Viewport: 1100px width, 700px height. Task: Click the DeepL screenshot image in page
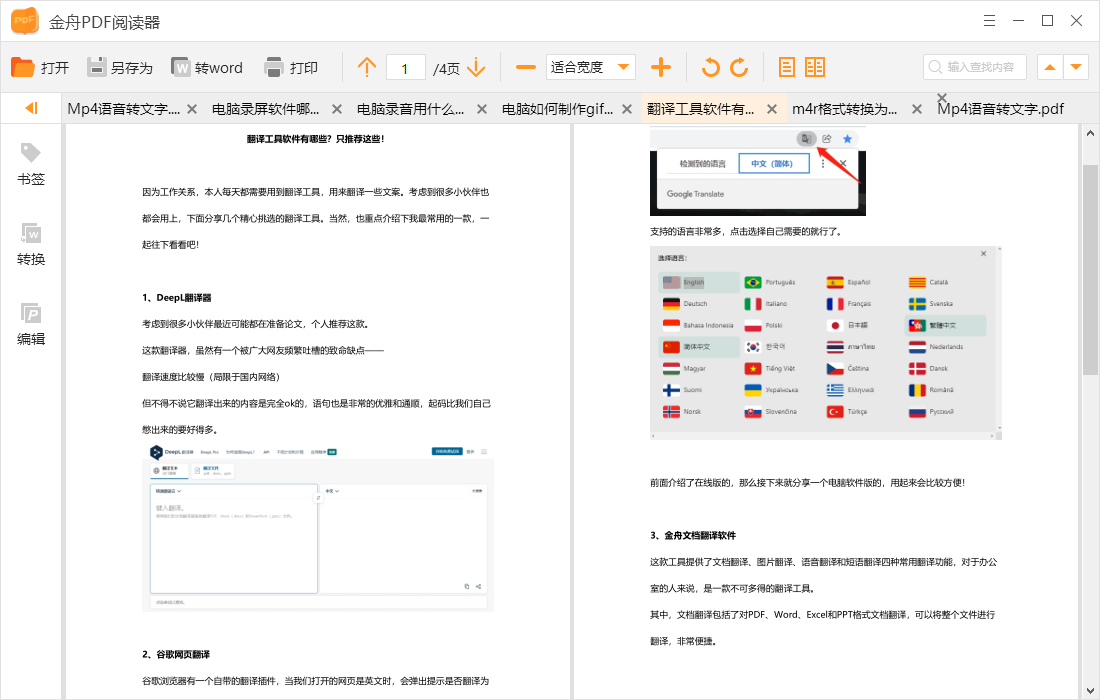pos(318,527)
